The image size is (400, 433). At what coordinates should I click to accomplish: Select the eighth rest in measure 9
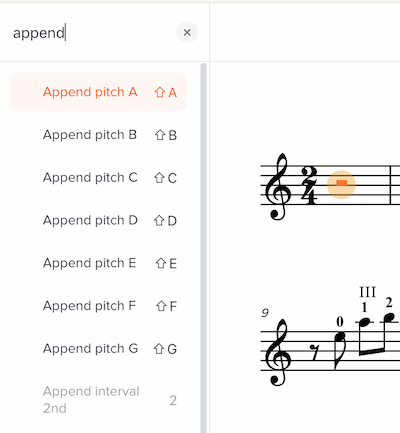point(314,353)
